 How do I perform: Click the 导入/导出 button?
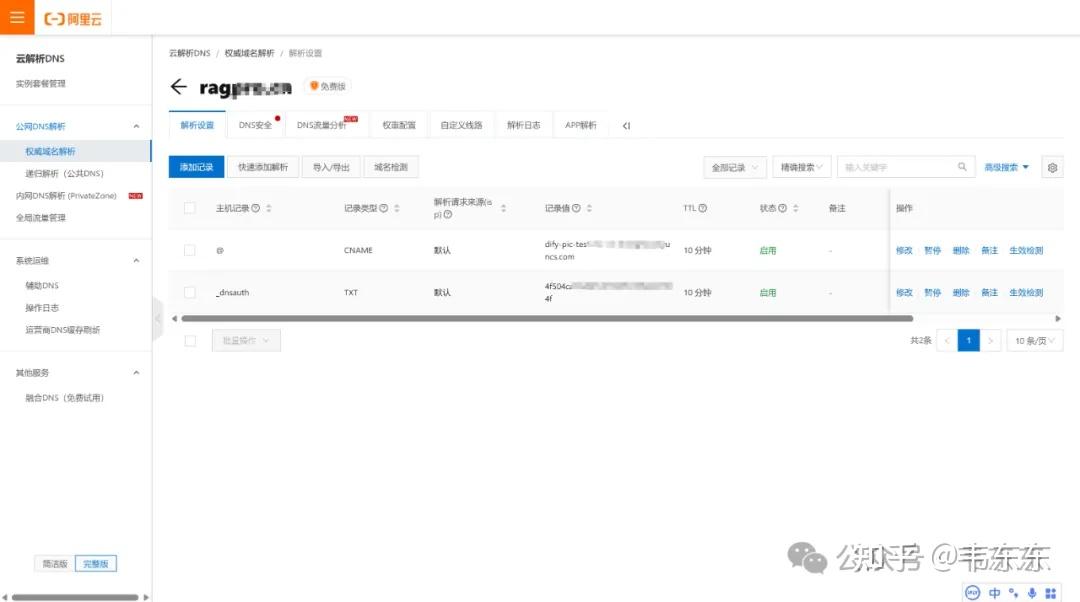point(331,167)
